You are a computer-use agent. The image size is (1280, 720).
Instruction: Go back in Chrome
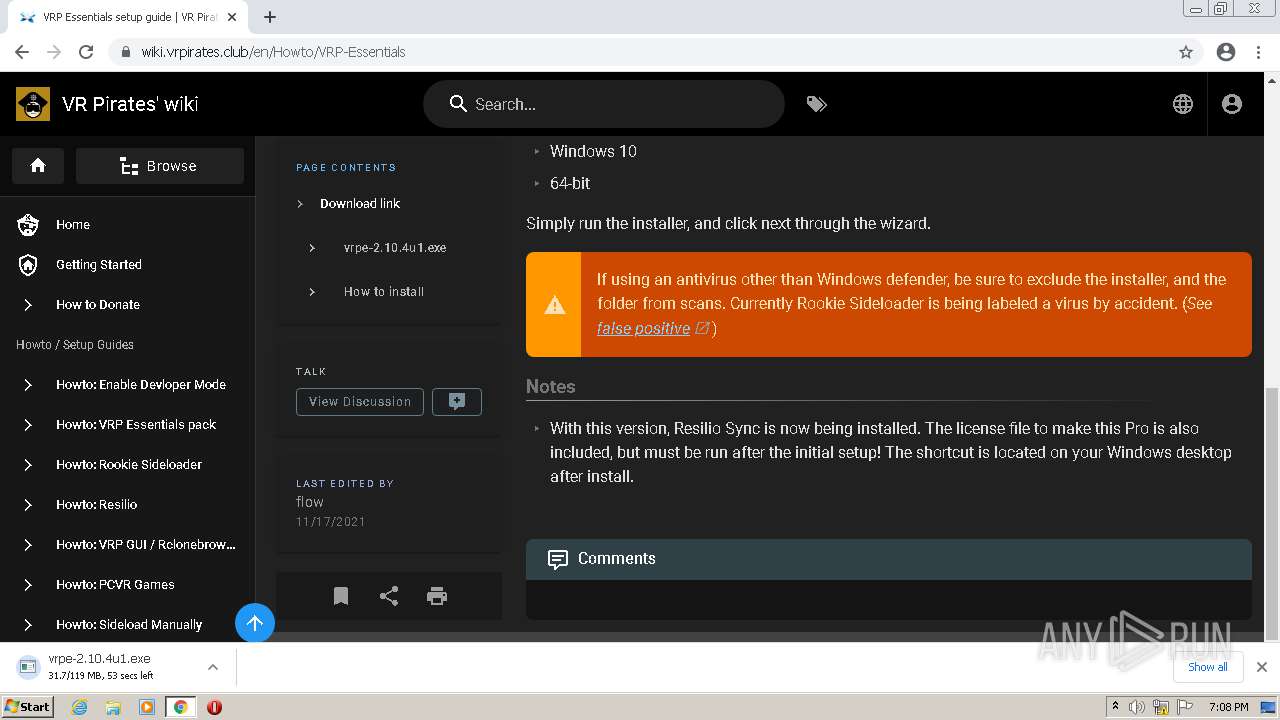coord(22,52)
